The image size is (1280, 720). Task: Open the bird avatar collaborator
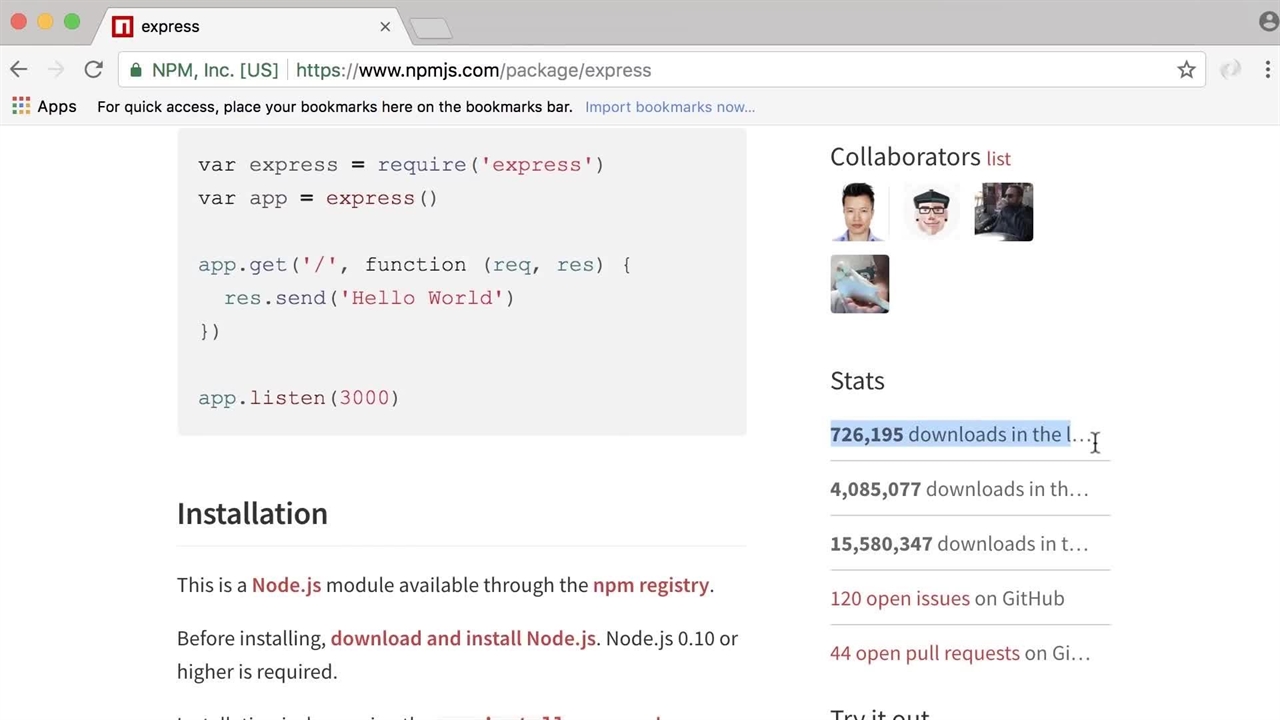click(x=859, y=284)
